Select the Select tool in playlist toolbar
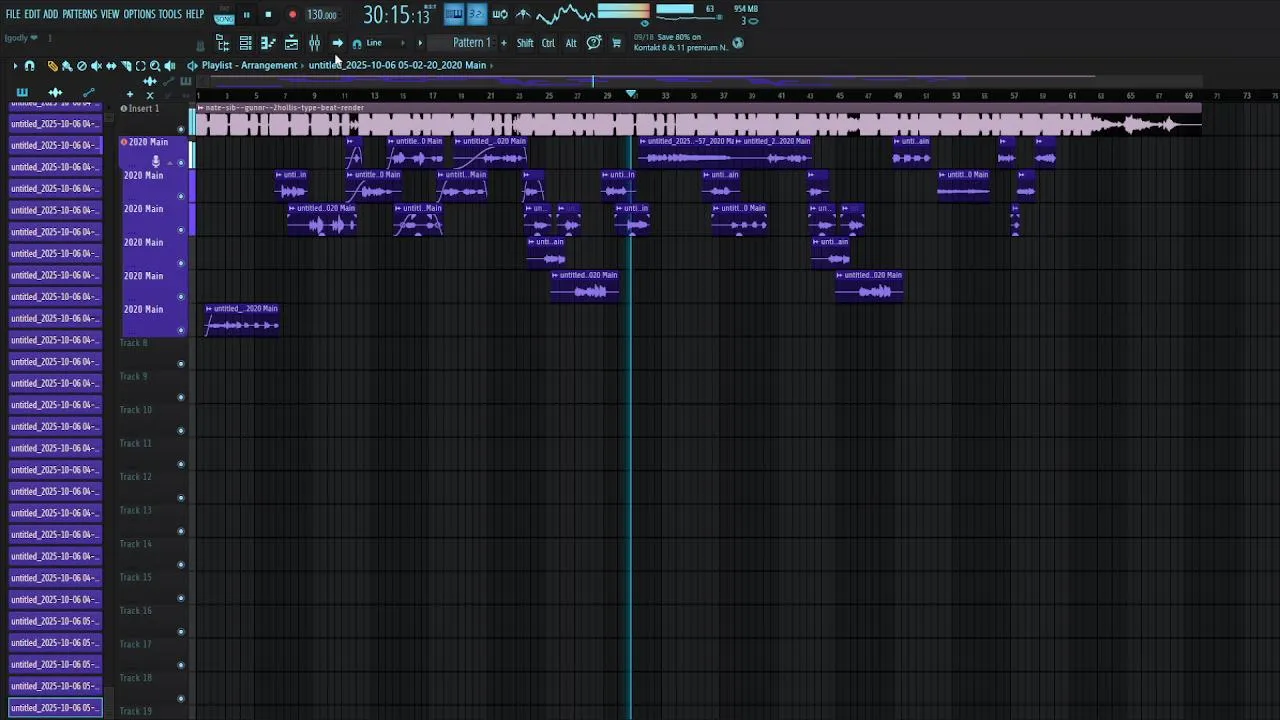Viewport: 1280px width, 720px height. point(141,66)
